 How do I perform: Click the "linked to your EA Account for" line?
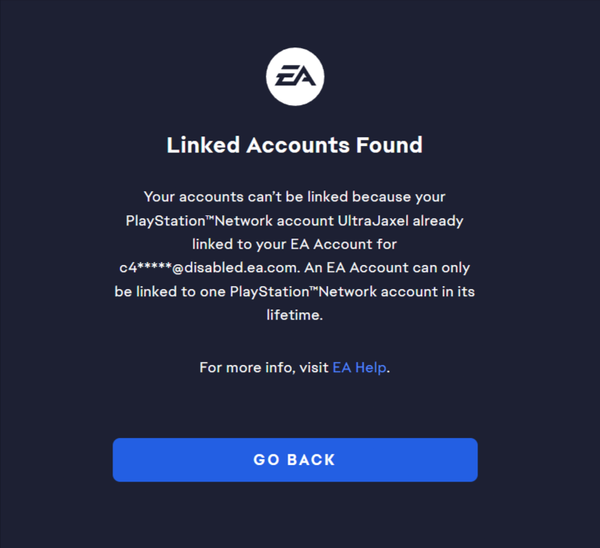point(295,244)
